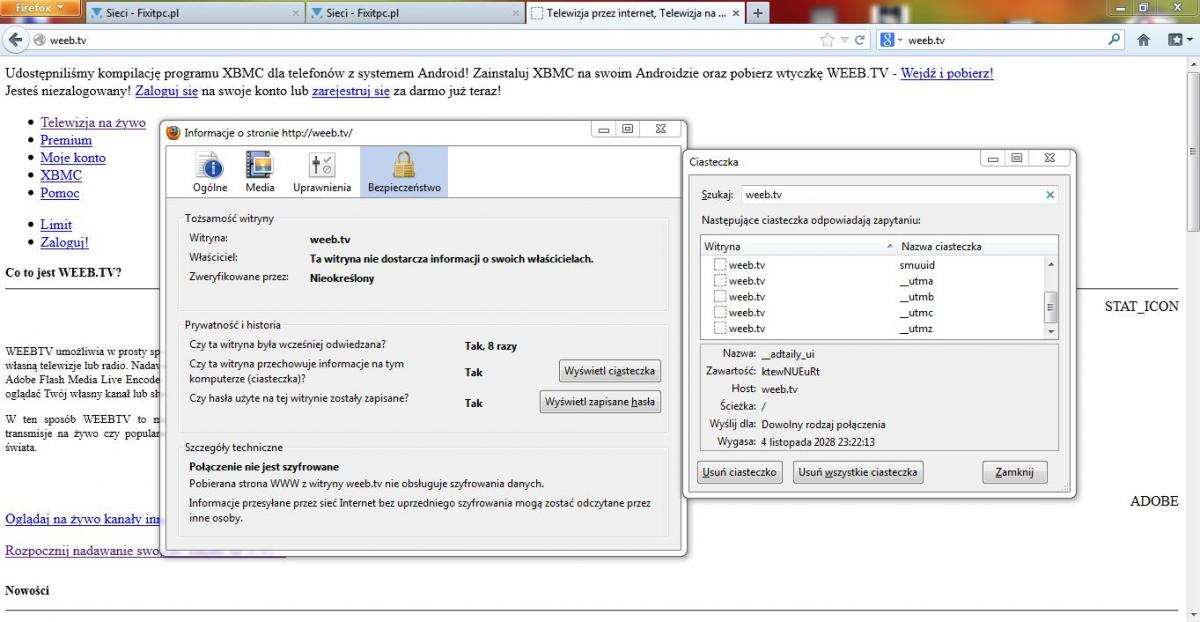1200x622 pixels.
Task: Click the Usuń ciasteczko button
Action: click(739, 473)
